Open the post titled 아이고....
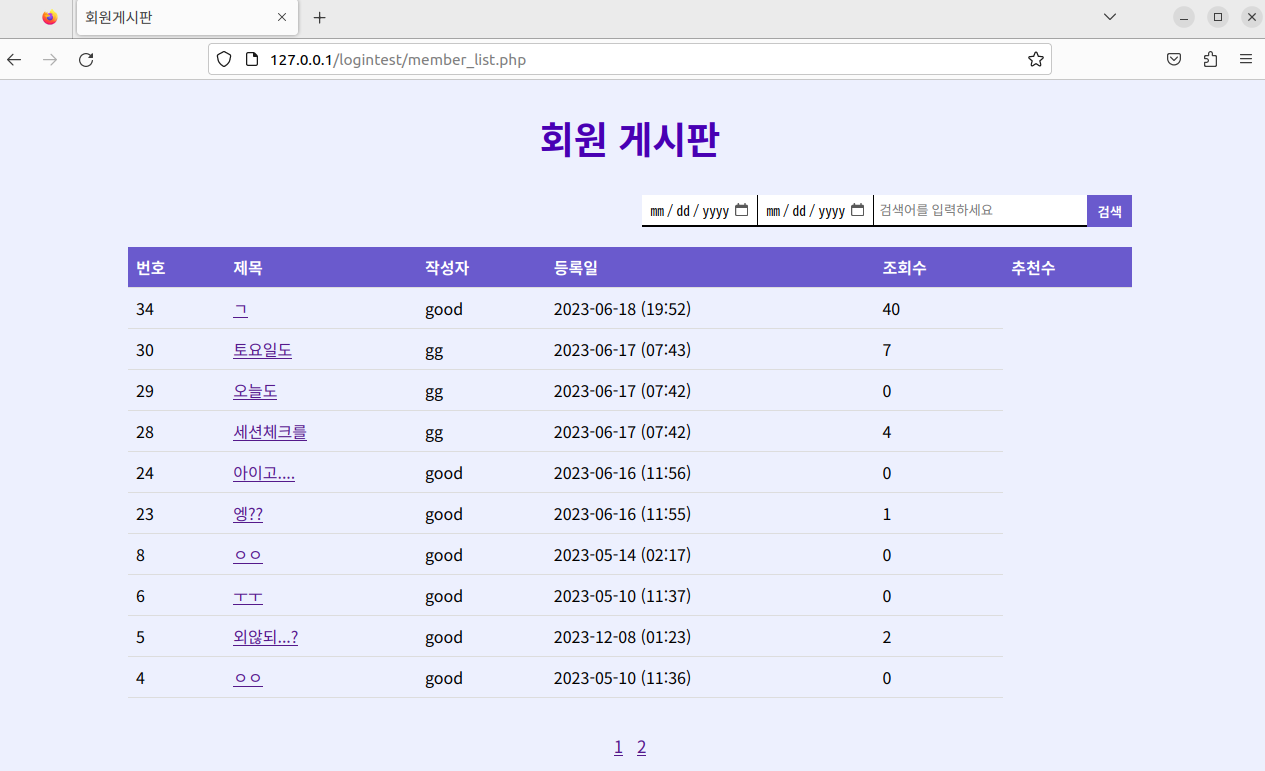The image size is (1265, 771). (x=263, y=473)
